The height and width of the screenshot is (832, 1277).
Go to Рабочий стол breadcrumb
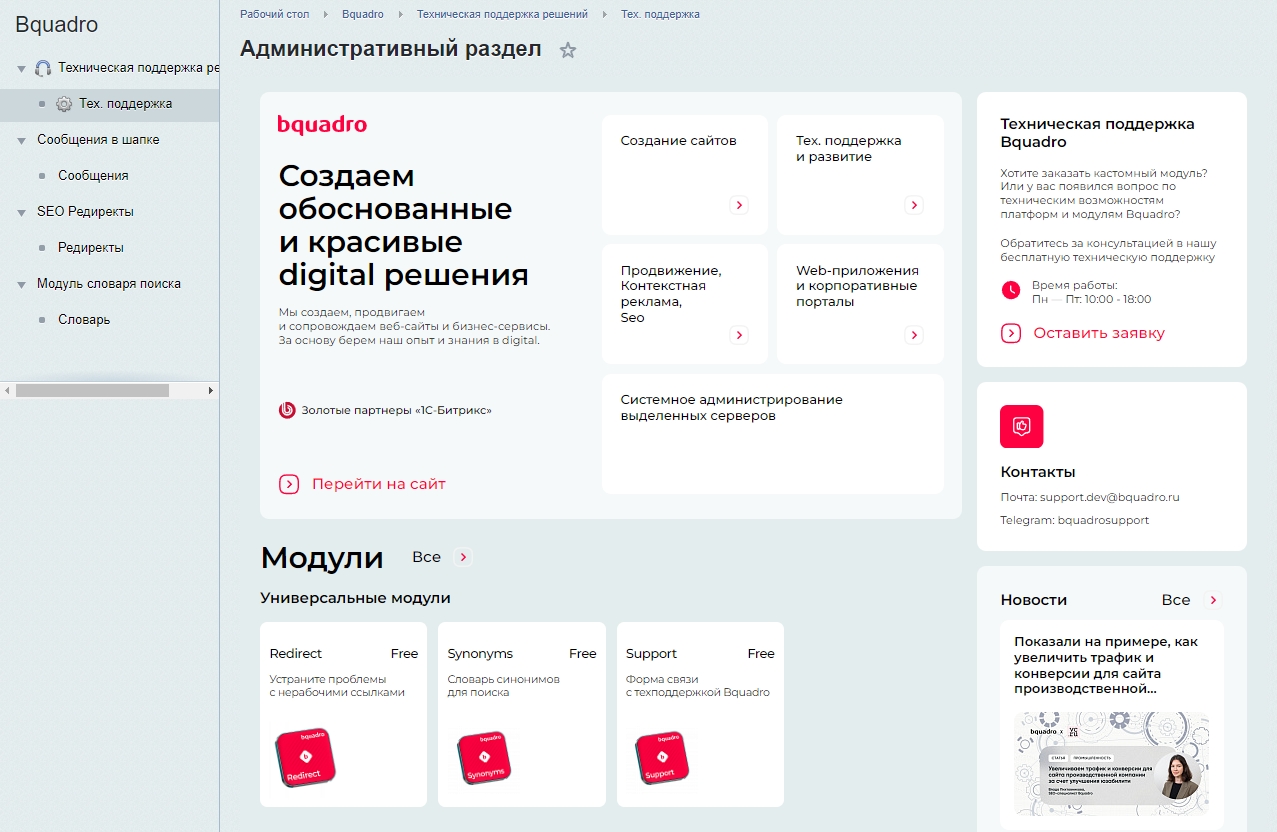coord(274,14)
